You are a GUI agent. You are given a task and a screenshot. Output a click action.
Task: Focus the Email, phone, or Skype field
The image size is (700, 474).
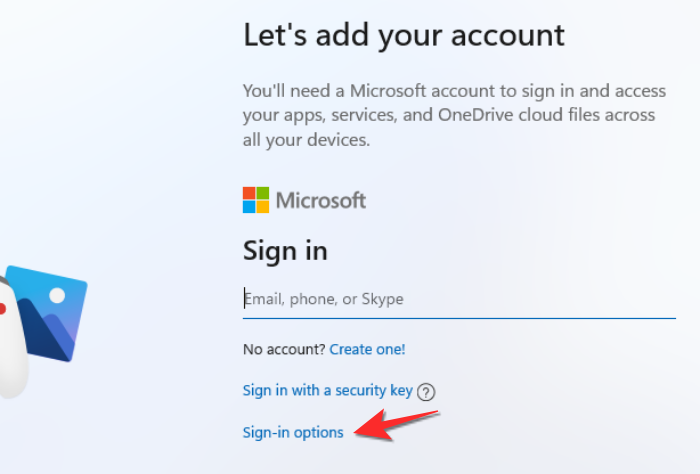(x=459, y=299)
